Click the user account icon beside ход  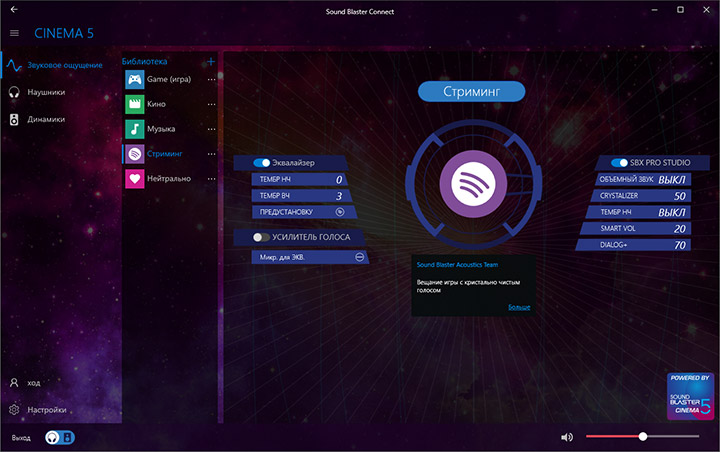point(14,383)
